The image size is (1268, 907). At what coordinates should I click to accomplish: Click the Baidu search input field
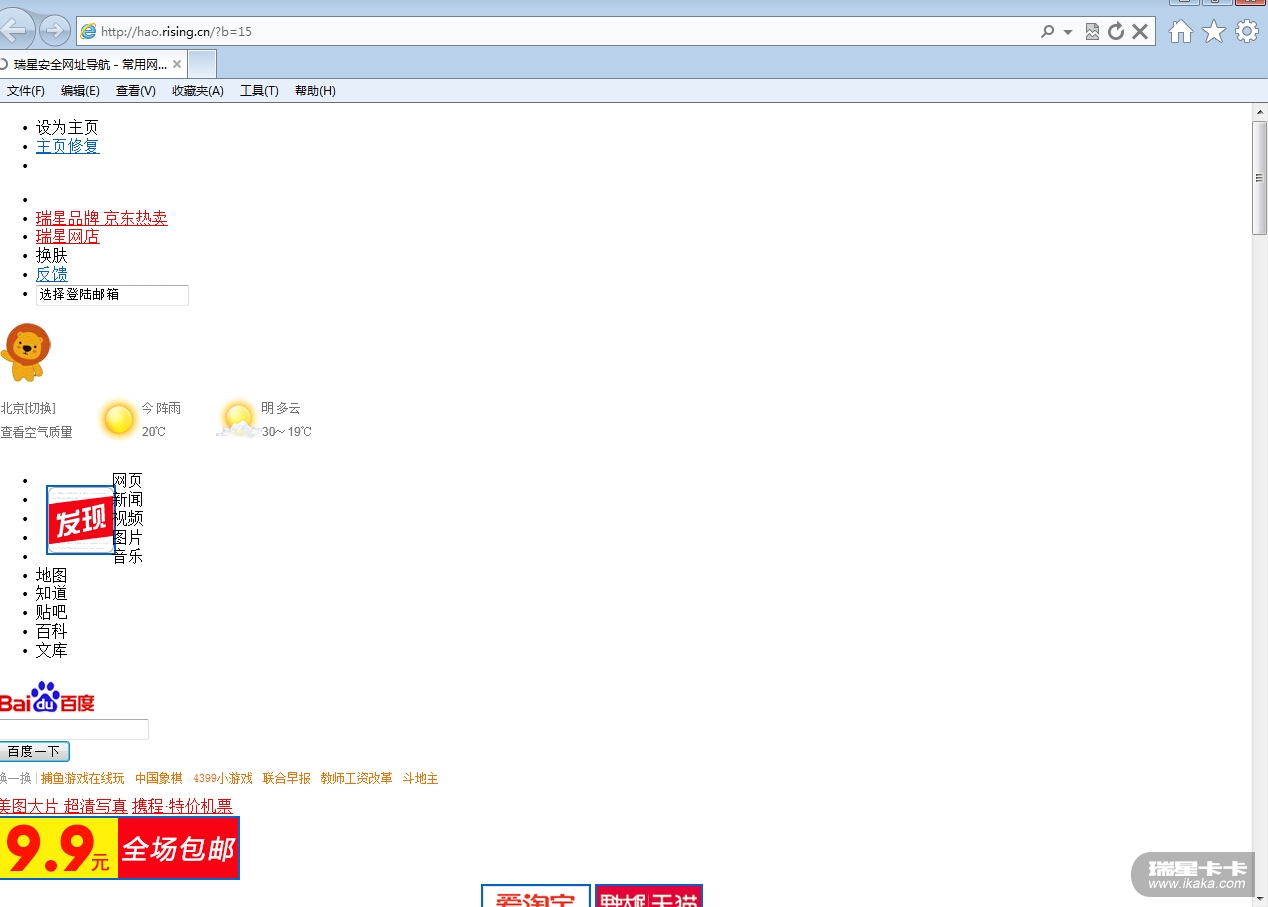coord(74,730)
